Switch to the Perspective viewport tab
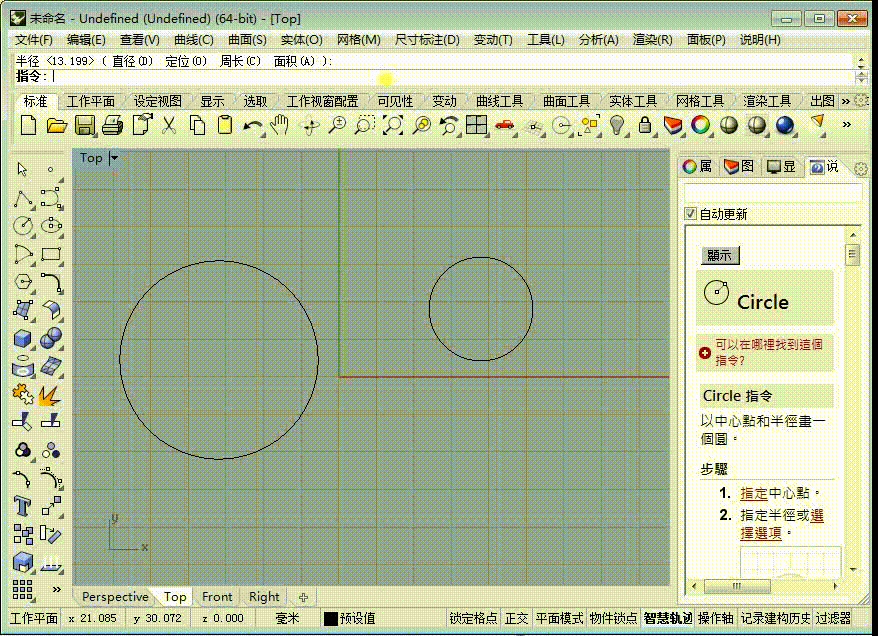The height and width of the screenshot is (636, 878). [115, 597]
